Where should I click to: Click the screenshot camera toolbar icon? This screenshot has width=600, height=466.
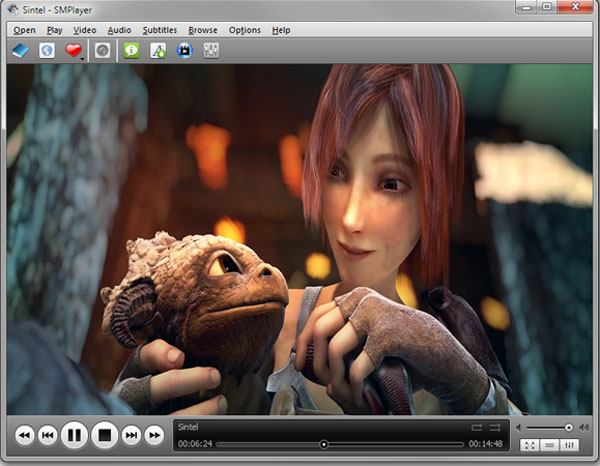point(103,50)
